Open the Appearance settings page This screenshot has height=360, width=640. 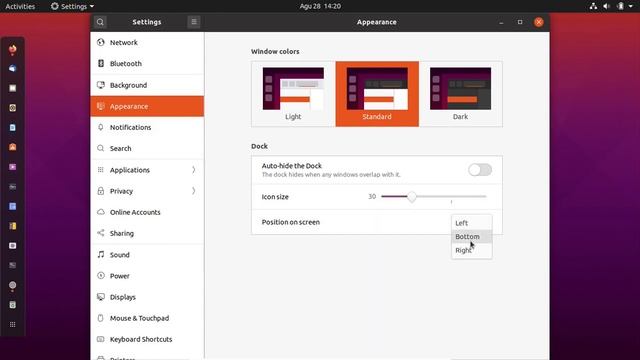(147, 106)
